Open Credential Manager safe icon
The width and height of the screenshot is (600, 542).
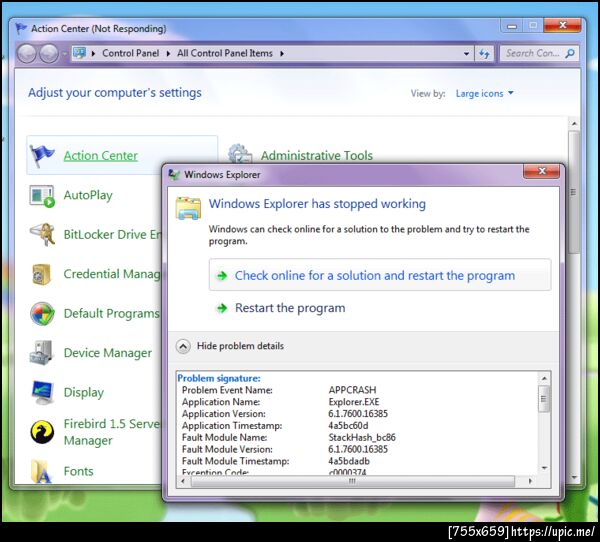pyautogui.click(x=41, y=274)
